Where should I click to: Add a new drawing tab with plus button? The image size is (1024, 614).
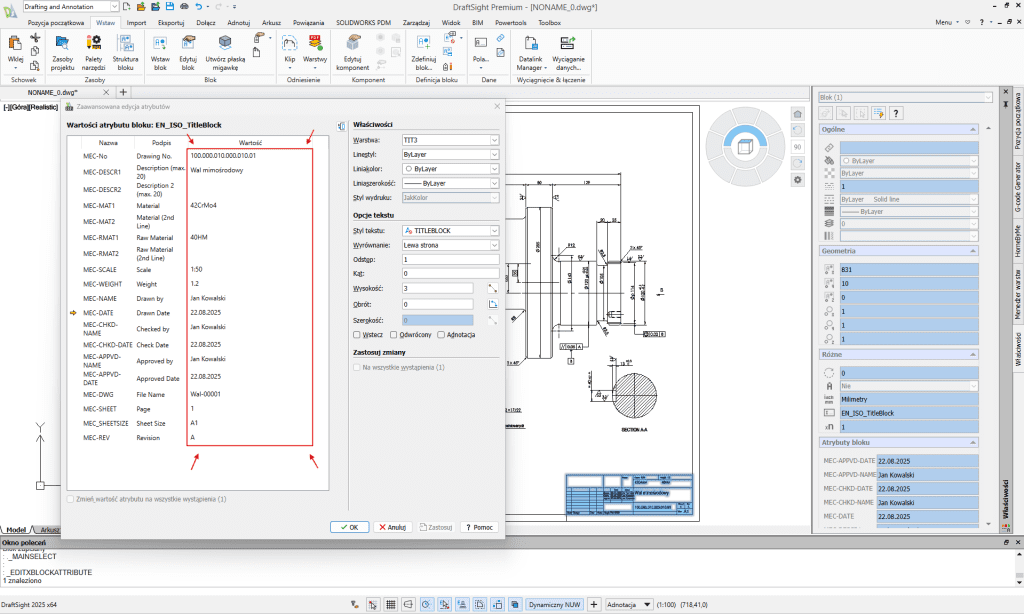[x=123, y=92]
